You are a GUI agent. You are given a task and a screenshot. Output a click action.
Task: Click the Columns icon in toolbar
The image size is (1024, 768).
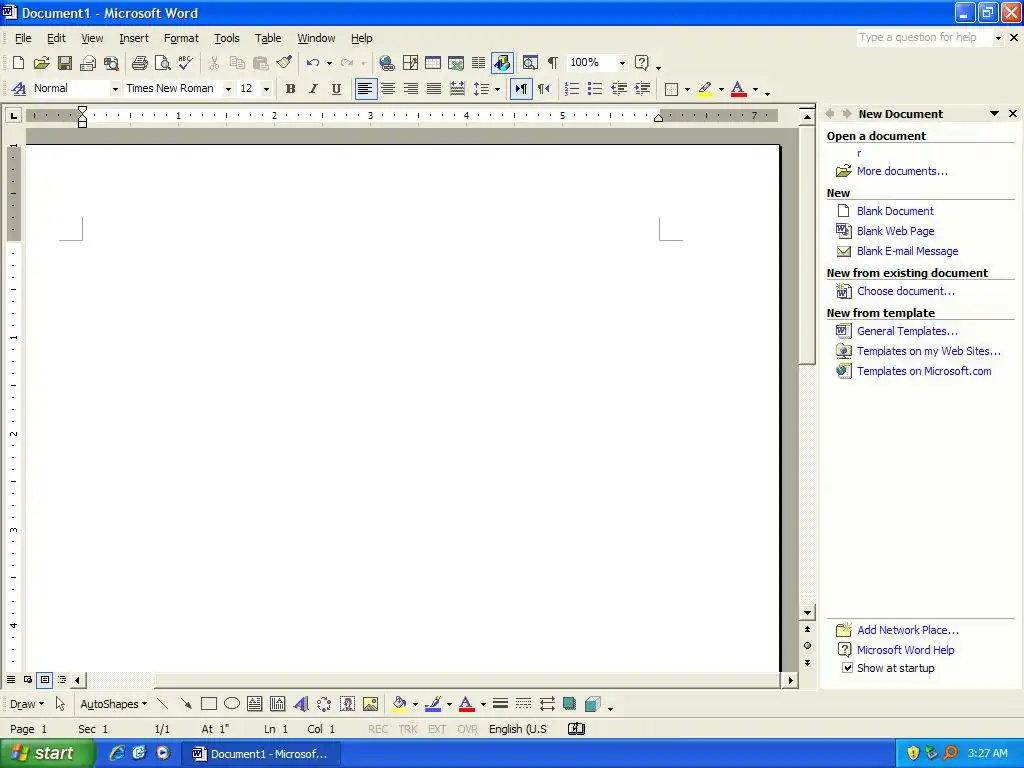479,63
